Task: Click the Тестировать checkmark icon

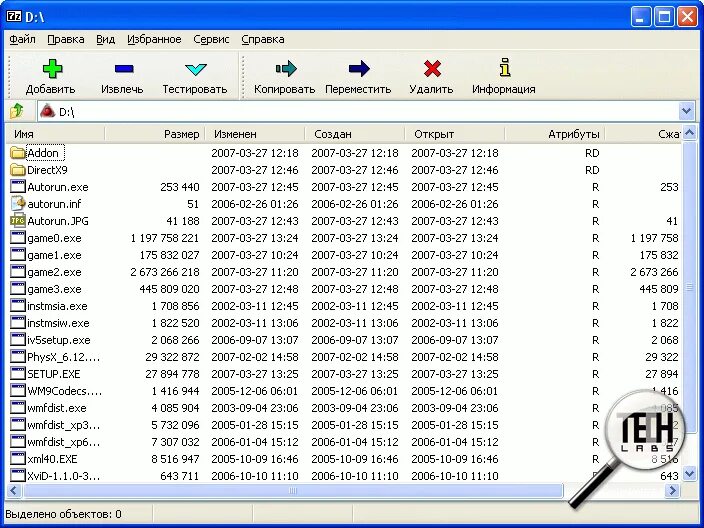Action: point(196,69)
